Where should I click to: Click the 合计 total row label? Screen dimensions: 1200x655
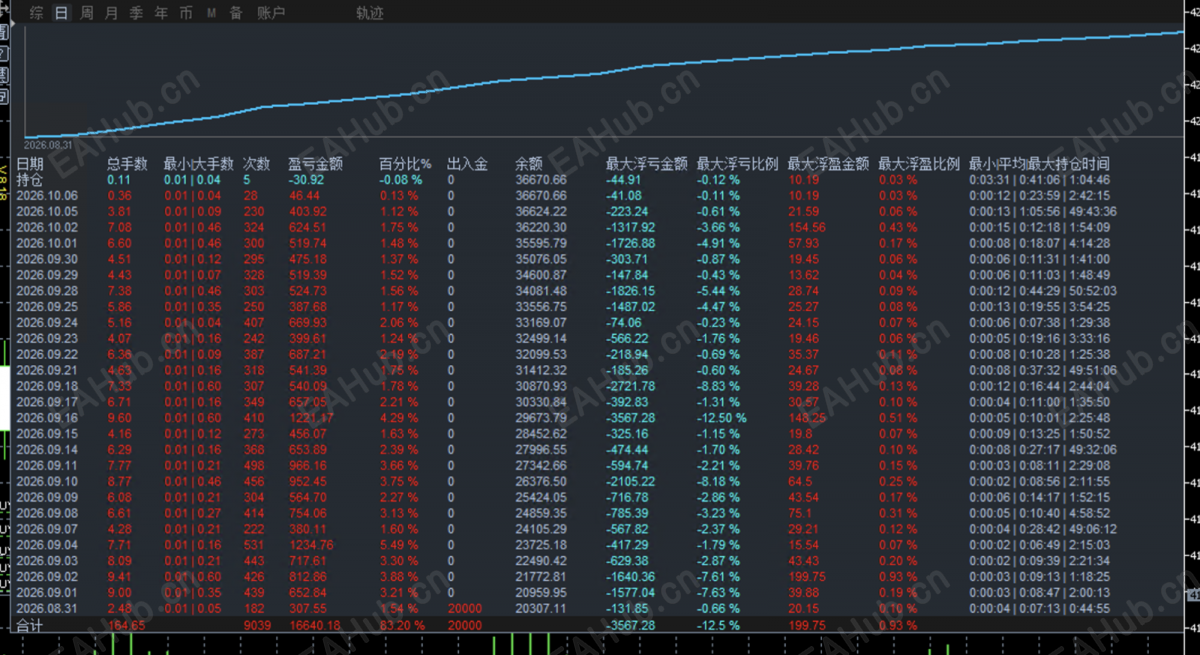(30, 626)
